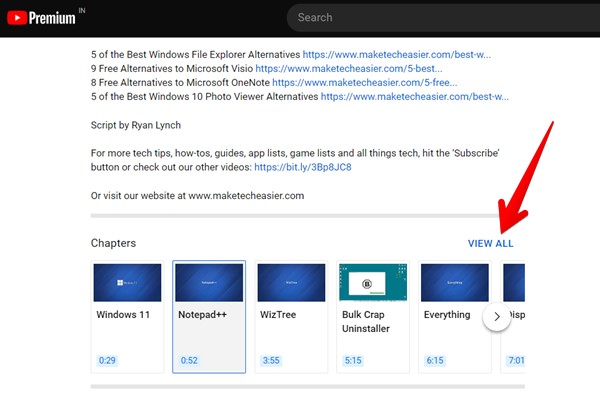Focus the Search input field
Image resolution: width=600 pixels, height=400 pixels.
click(x=444, y=18)
